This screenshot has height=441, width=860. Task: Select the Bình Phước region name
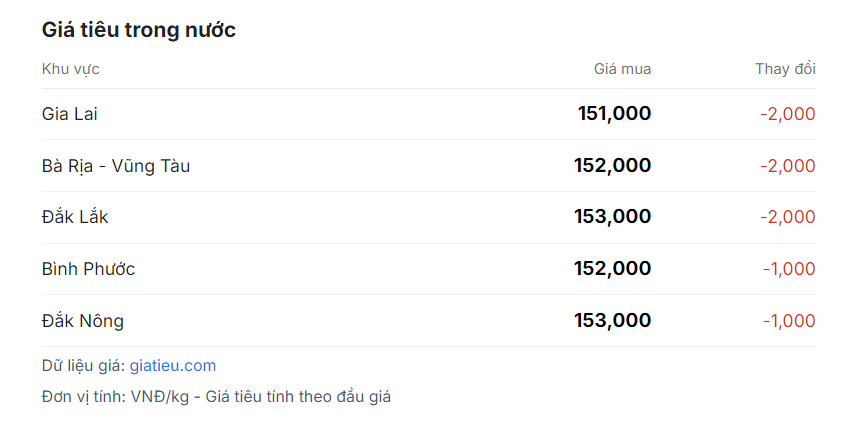coord(88,269)
